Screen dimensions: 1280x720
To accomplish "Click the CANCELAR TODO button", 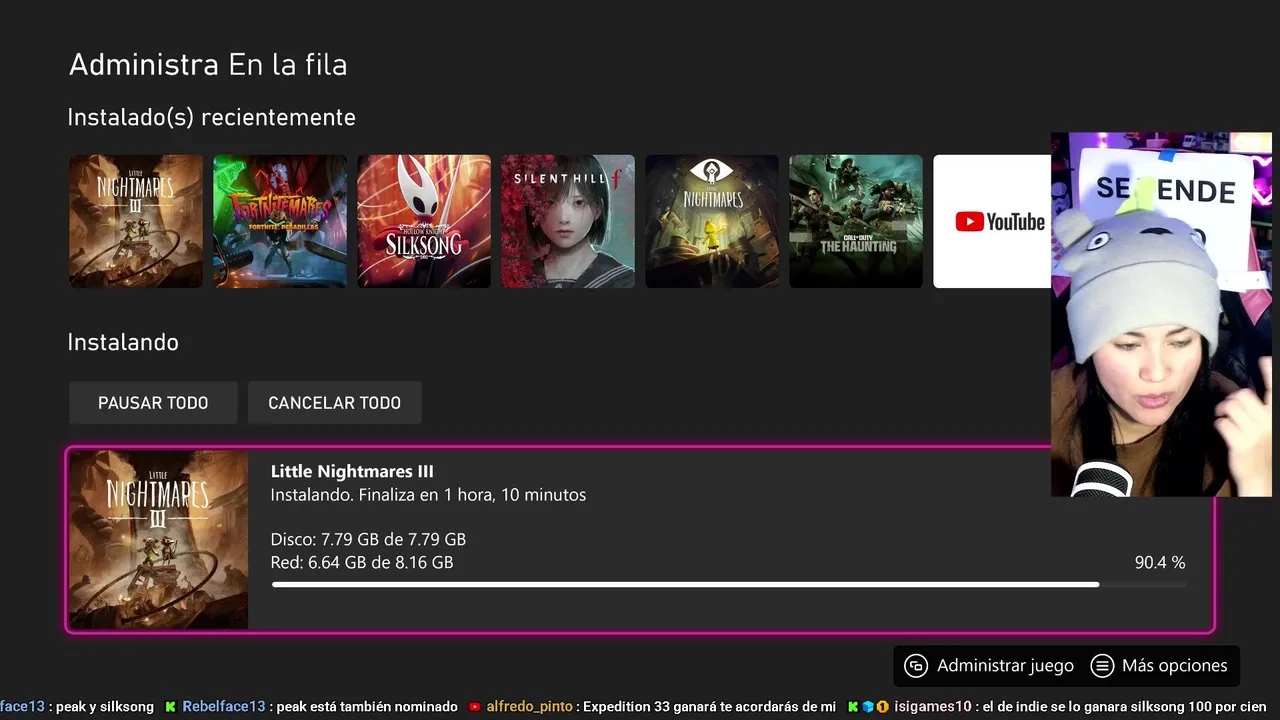I will 334,403.
